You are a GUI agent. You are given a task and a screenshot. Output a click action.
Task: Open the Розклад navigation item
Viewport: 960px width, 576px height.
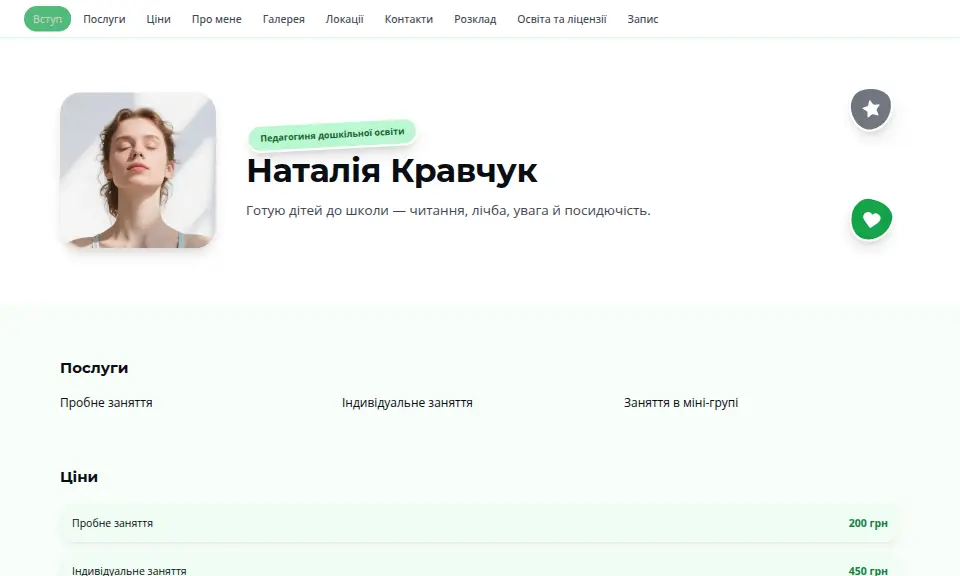[x=474, y=19]
